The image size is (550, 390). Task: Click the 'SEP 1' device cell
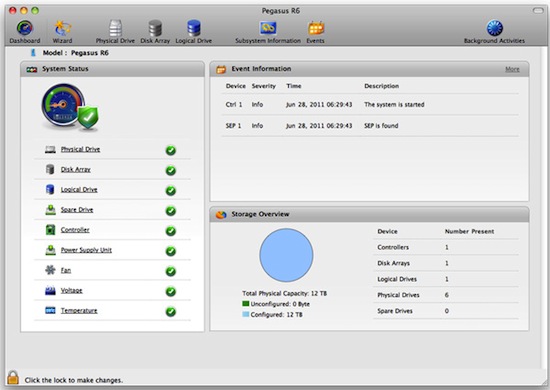click(233, 126)
